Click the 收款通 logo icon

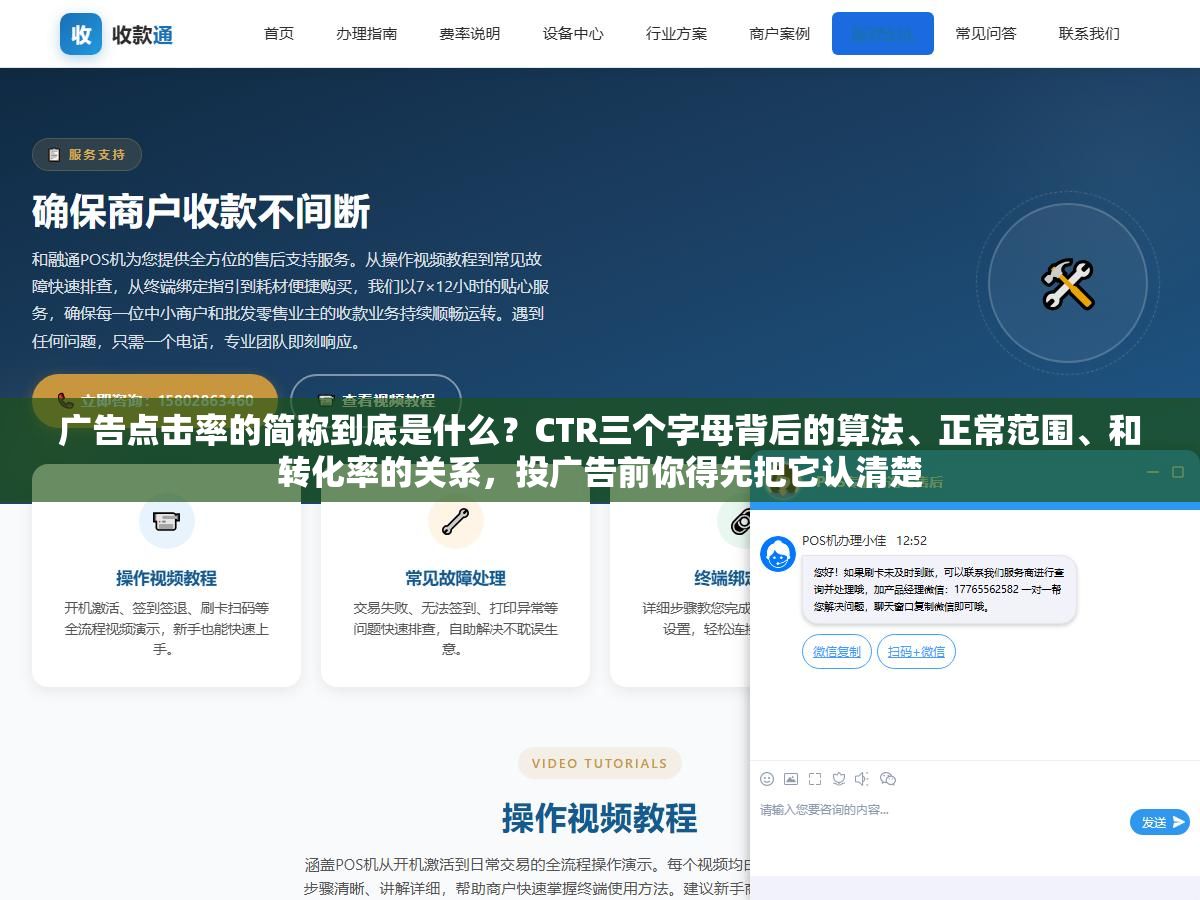pyautogui.click(x=81, y=34)
